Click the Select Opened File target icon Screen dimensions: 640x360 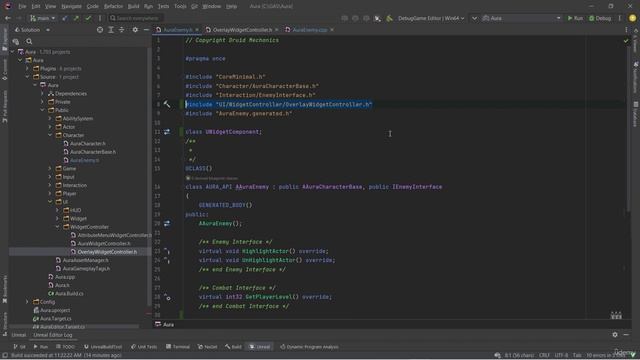point(100,30)
